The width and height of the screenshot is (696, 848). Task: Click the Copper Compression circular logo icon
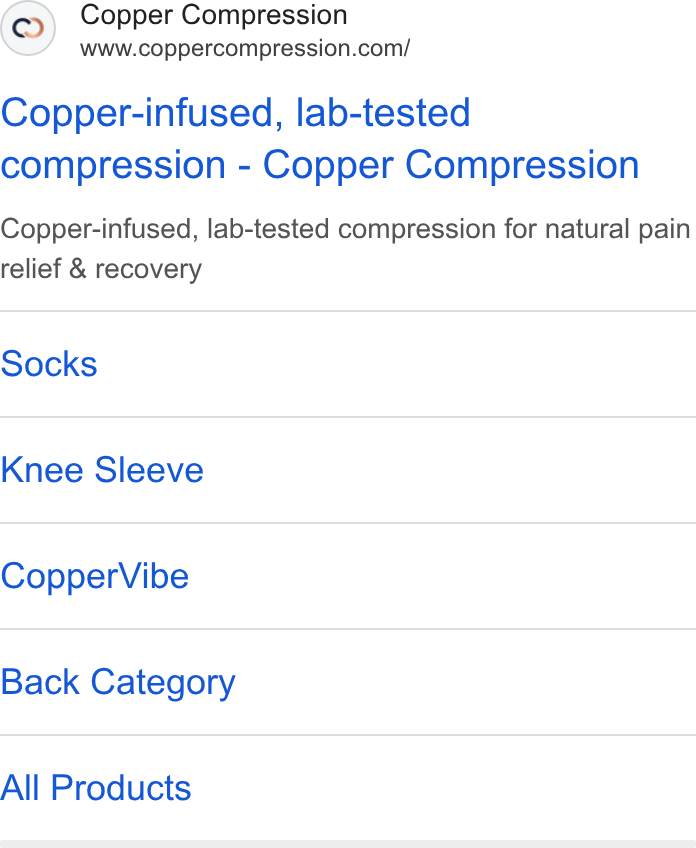(x=28, y=28)
